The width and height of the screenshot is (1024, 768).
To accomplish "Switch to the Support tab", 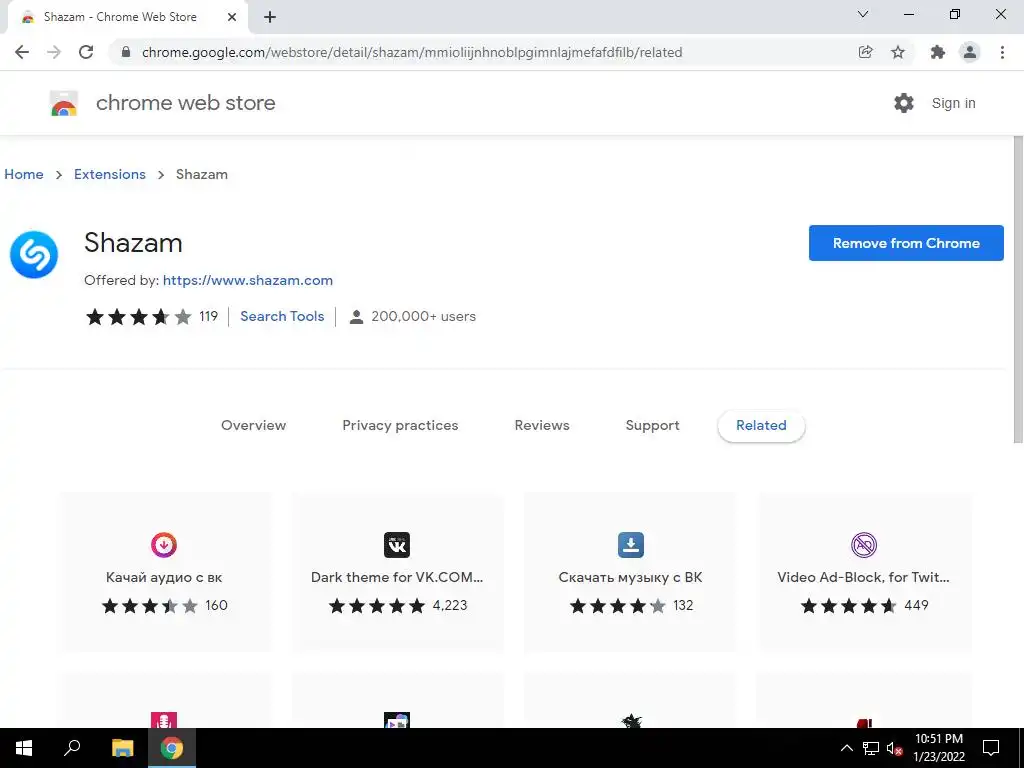I will 652,425.
